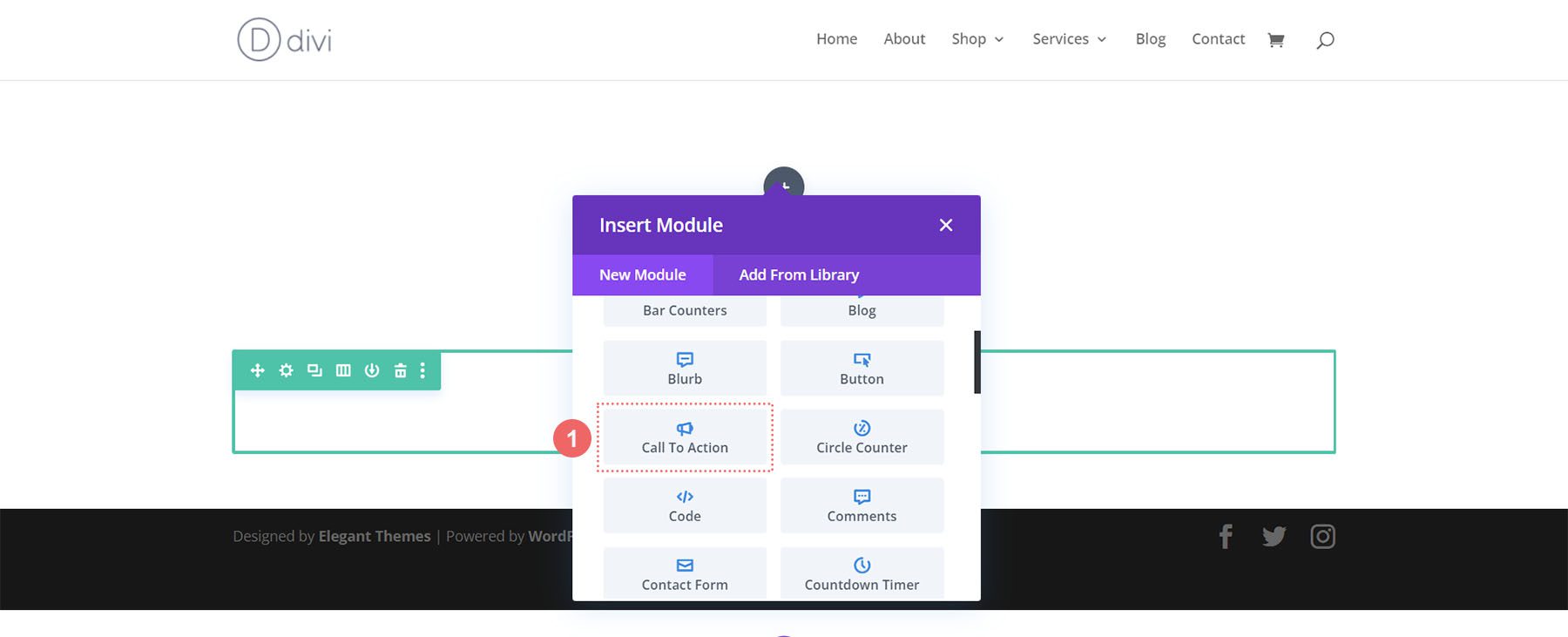Switch to Add From Library tab

(x=799, y=274)
